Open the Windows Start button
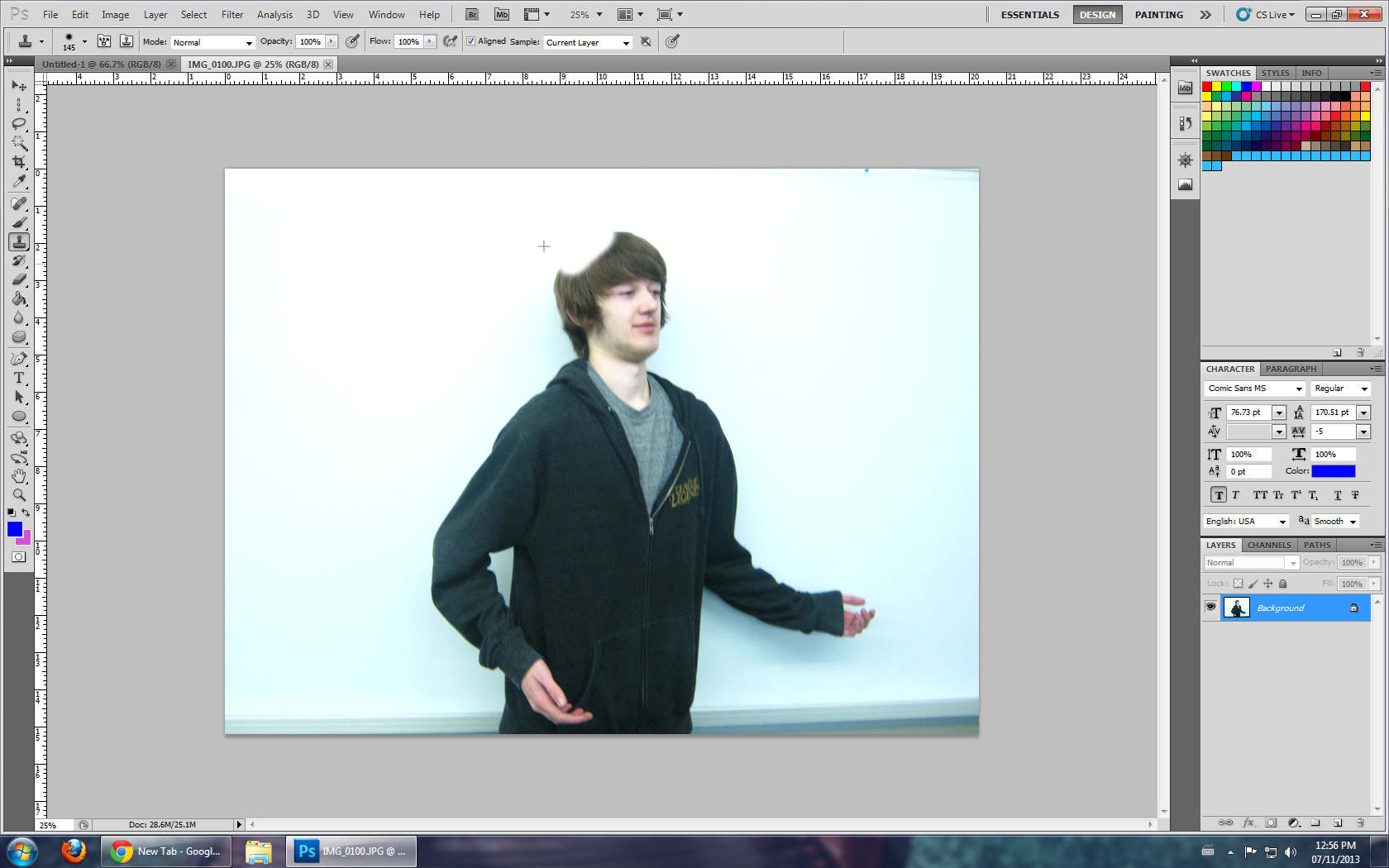 point(22,851)
